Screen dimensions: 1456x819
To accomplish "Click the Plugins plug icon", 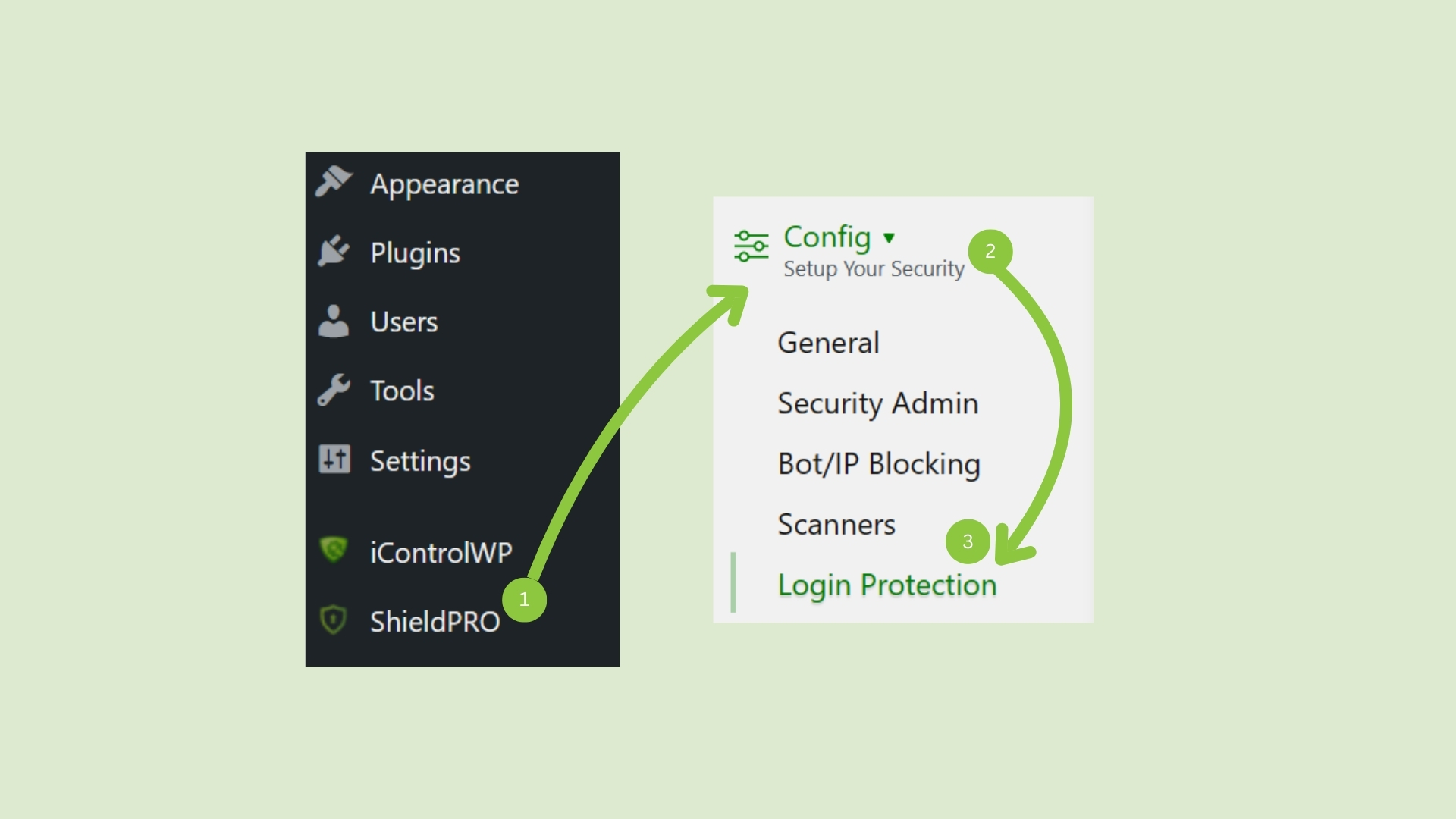I will (334, 252).
